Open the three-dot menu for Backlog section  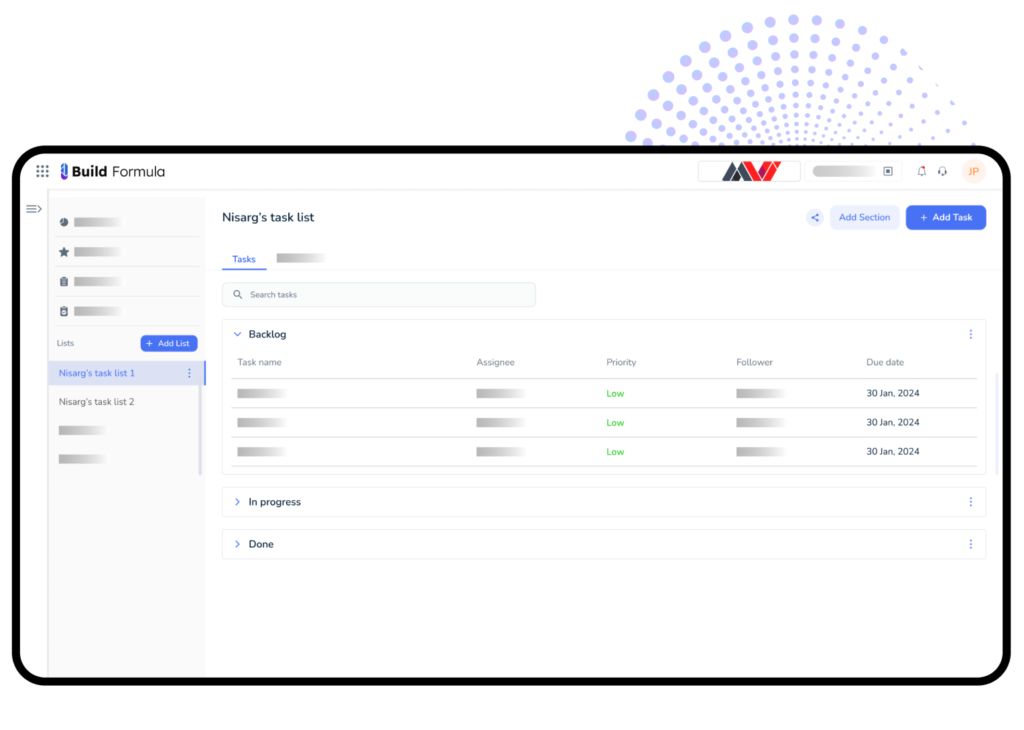[970, 334]
